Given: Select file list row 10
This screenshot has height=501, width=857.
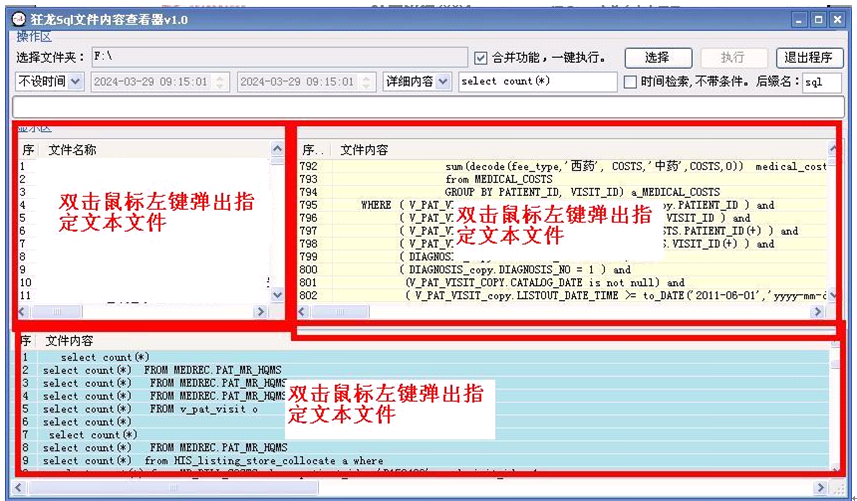Looking at the screenshot, I should pos(144,282).
